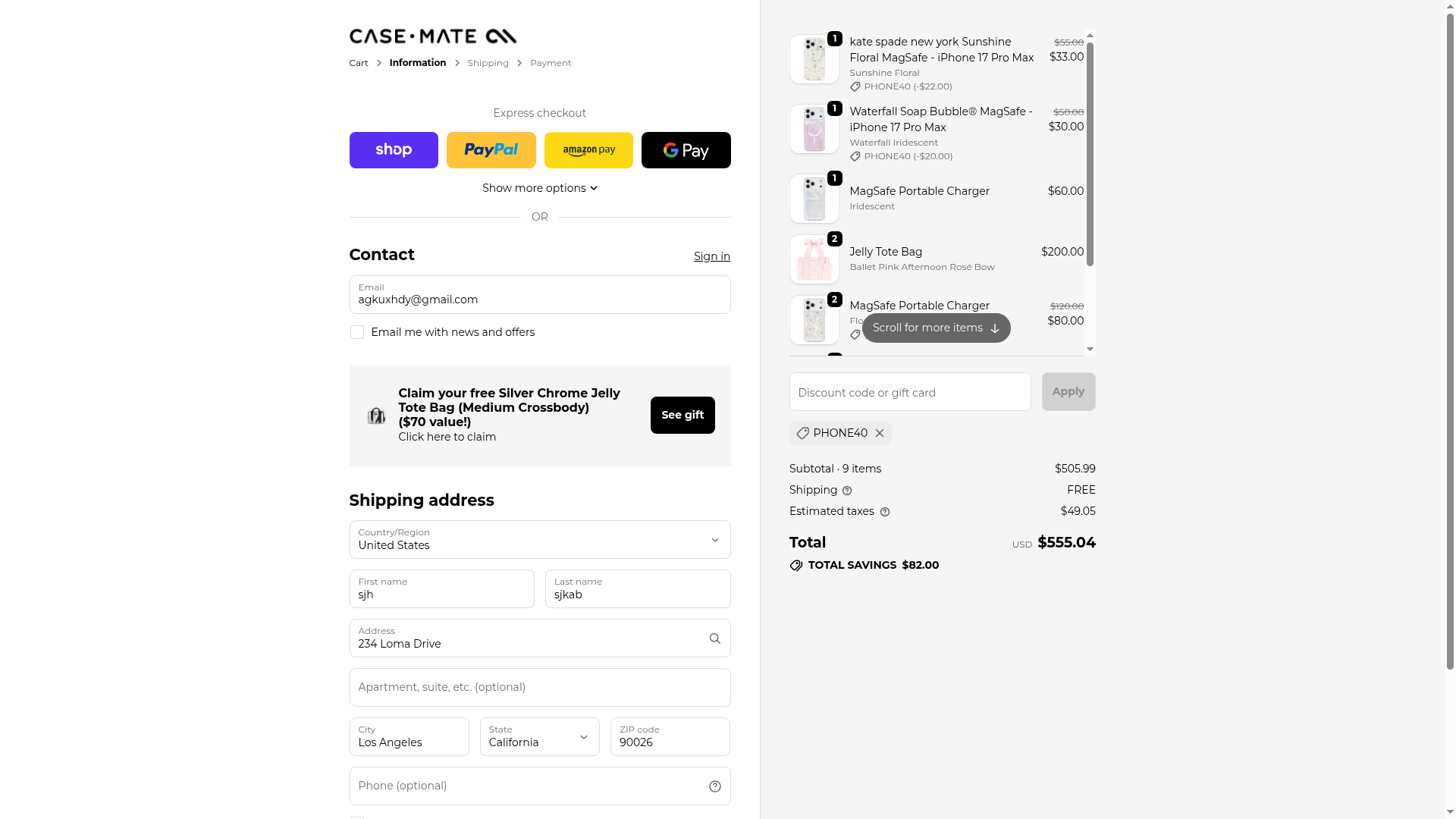Select Amazon Pay express checkout
The image size is (1456, 819).
click(588, 150)
